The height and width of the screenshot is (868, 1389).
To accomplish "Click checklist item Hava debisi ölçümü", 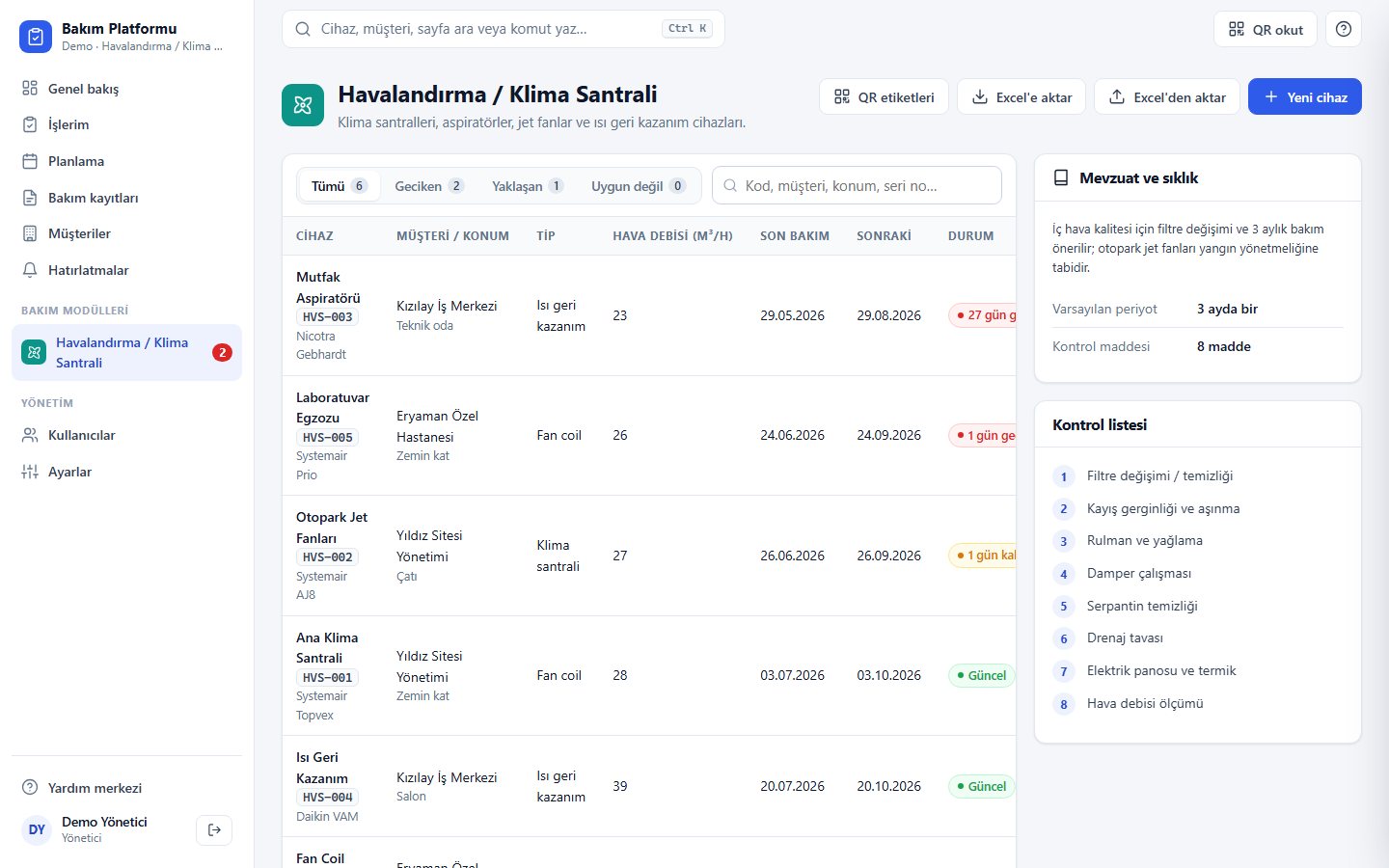I will click(1145, 703).
